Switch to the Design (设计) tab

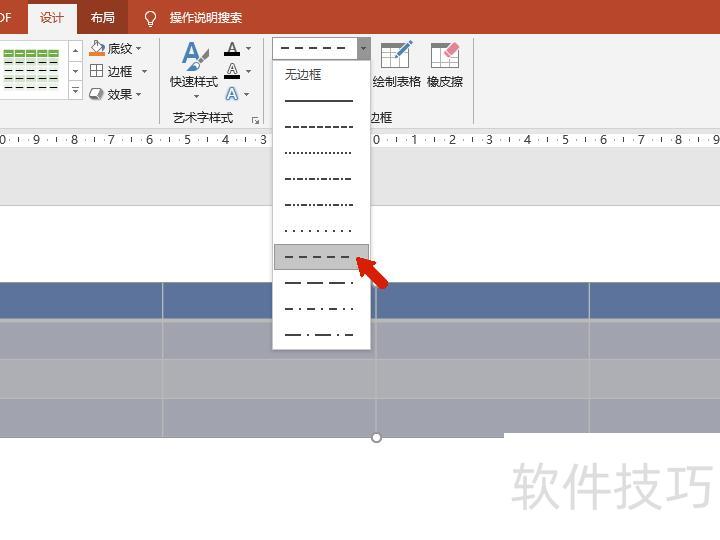(51, 17)
